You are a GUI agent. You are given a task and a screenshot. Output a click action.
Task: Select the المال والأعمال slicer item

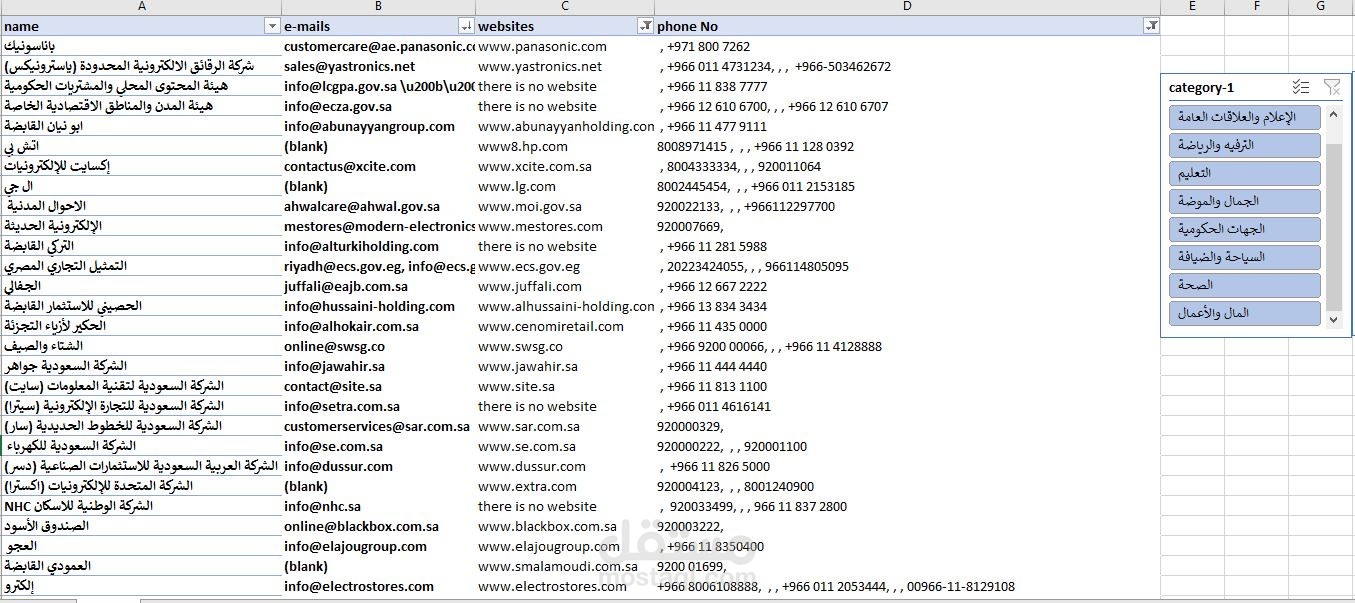coord(1245,313)
